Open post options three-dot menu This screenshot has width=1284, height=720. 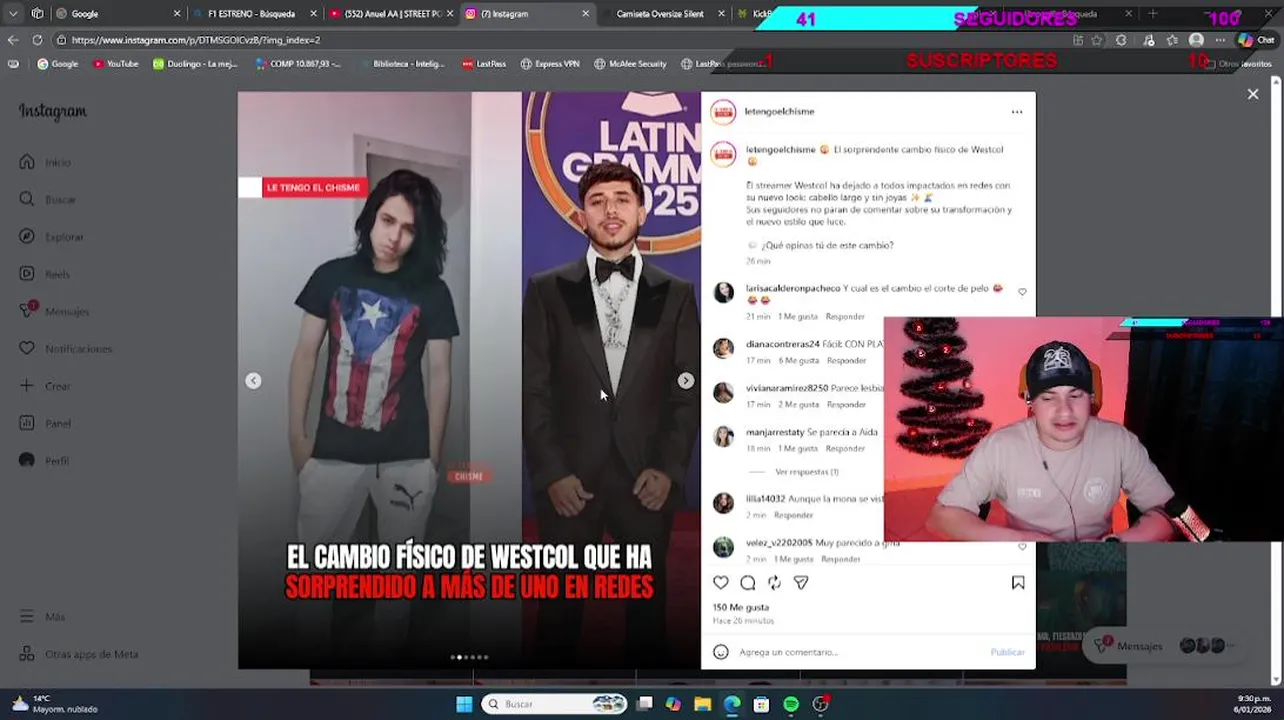1017,112
